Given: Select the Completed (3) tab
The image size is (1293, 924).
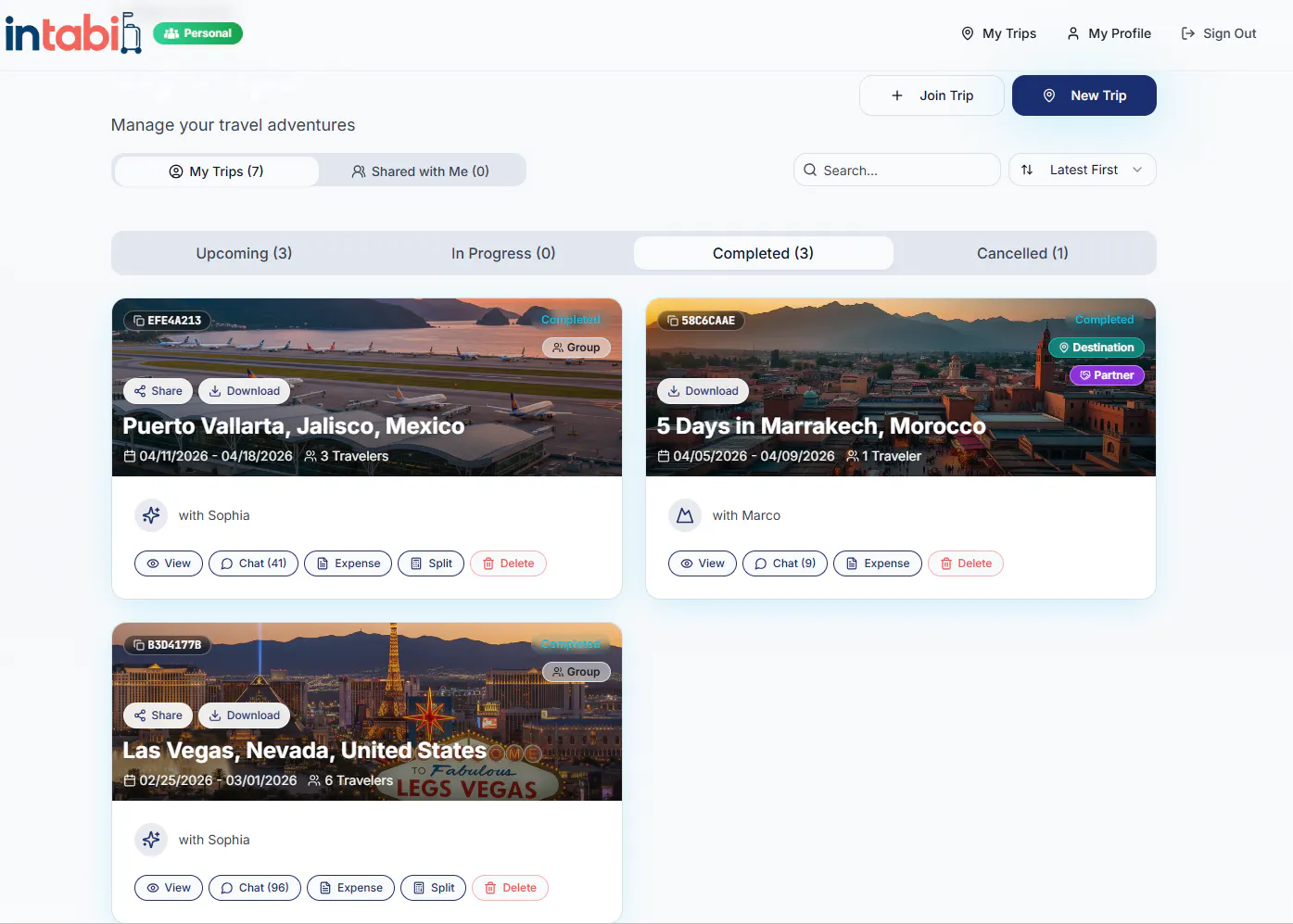Looking at the screenshot, I should click(764, 253).
